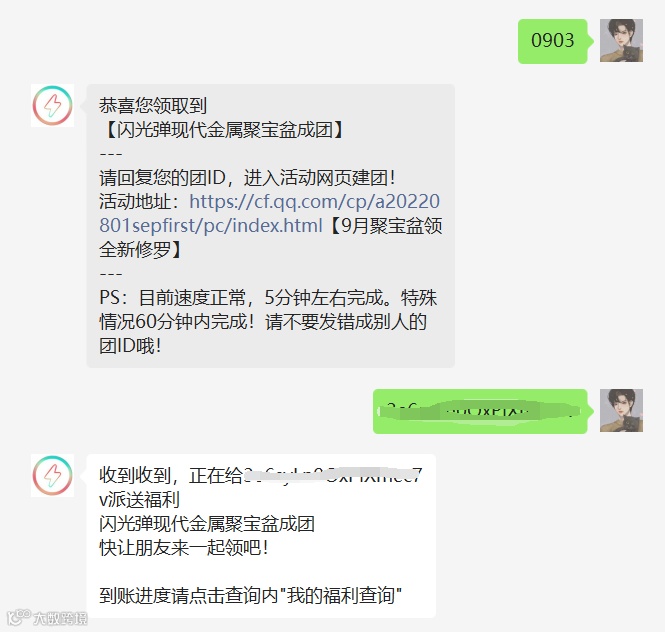Viewport: 665px width, 632px height.
Task: Open the https://cf.qq.com activity link
Action: coord(270,213)
